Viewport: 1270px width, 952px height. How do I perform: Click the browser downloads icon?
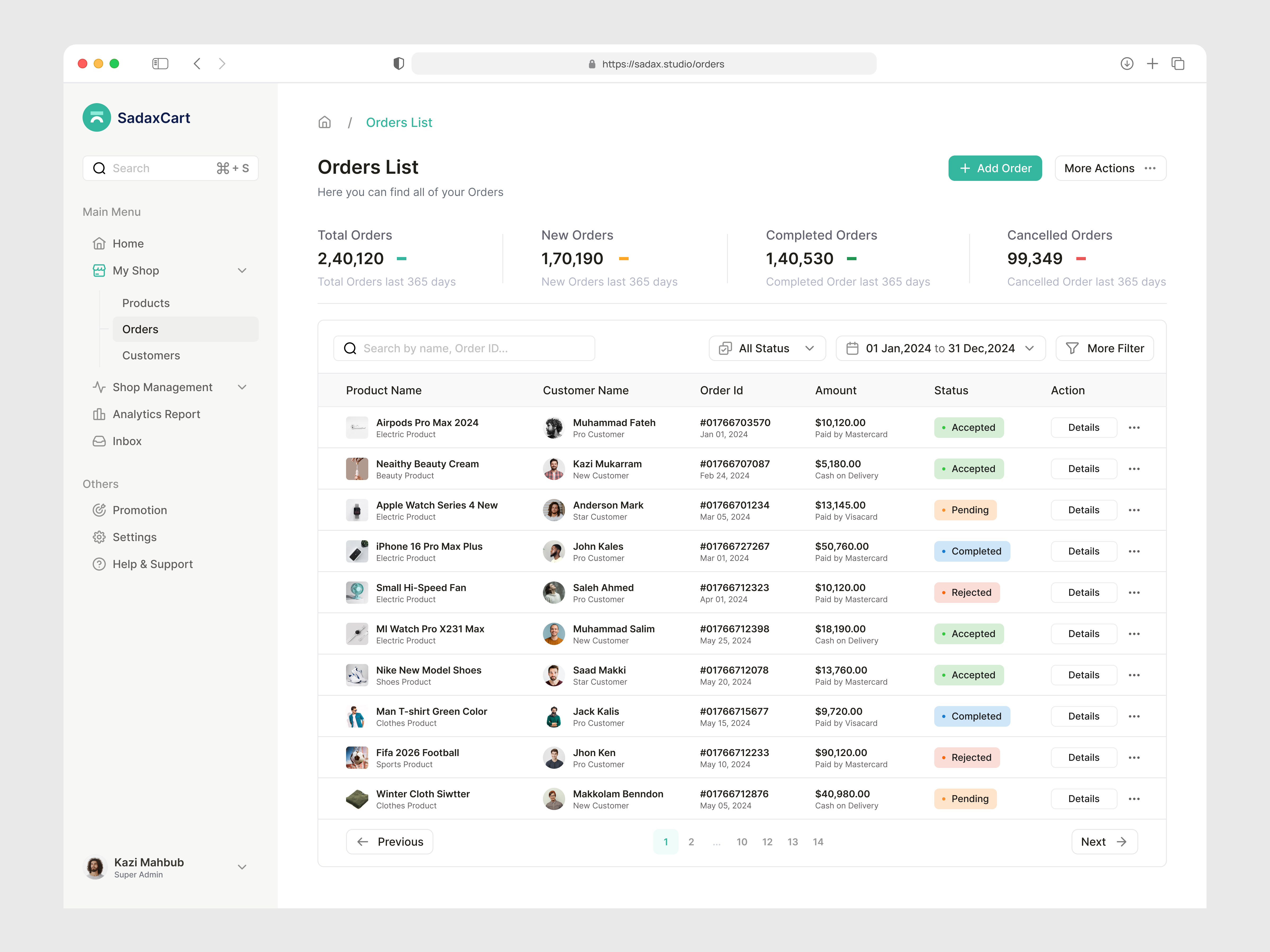[x=1127, y=64]
